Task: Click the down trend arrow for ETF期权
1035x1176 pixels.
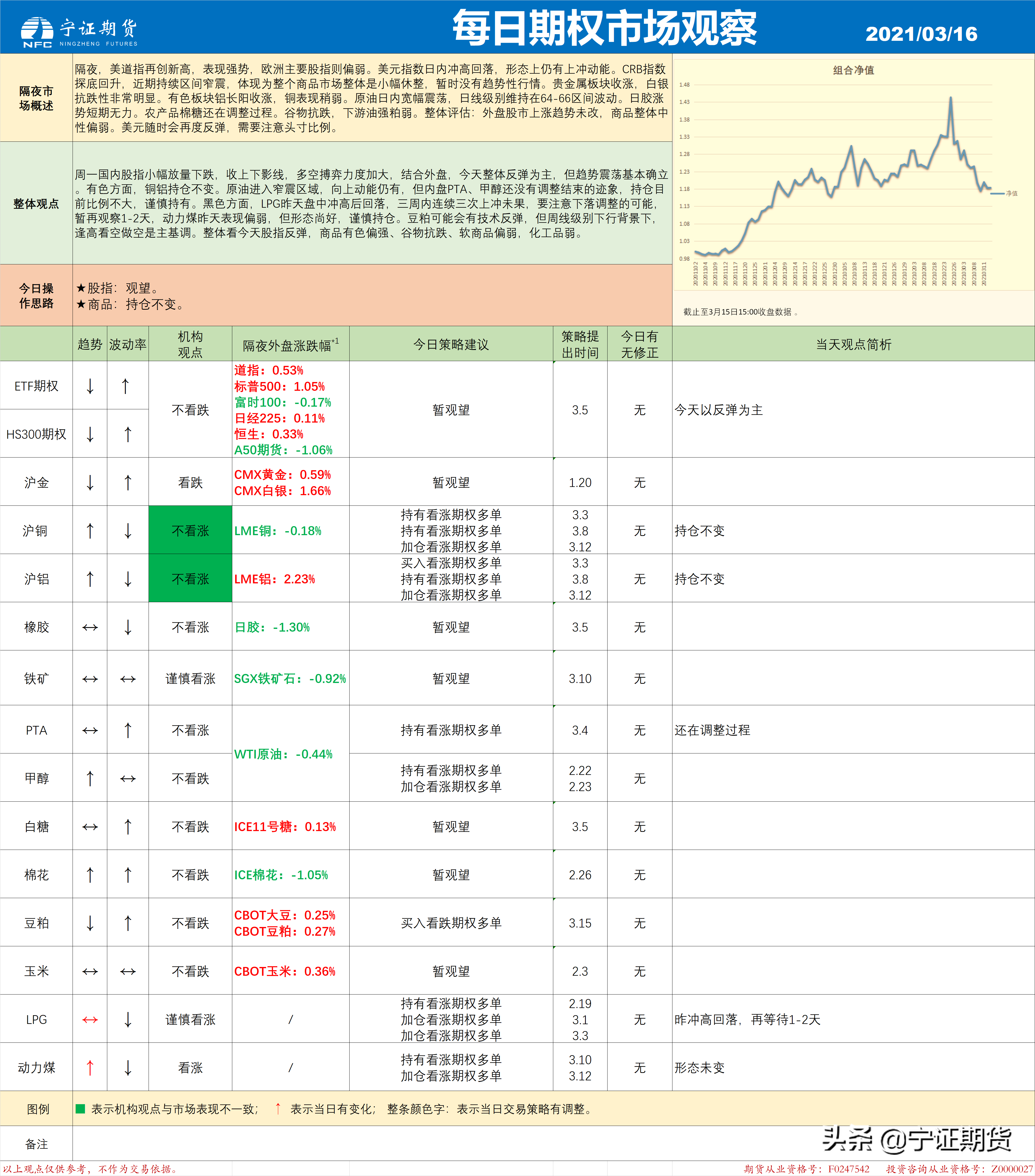Action: point(90,385)
